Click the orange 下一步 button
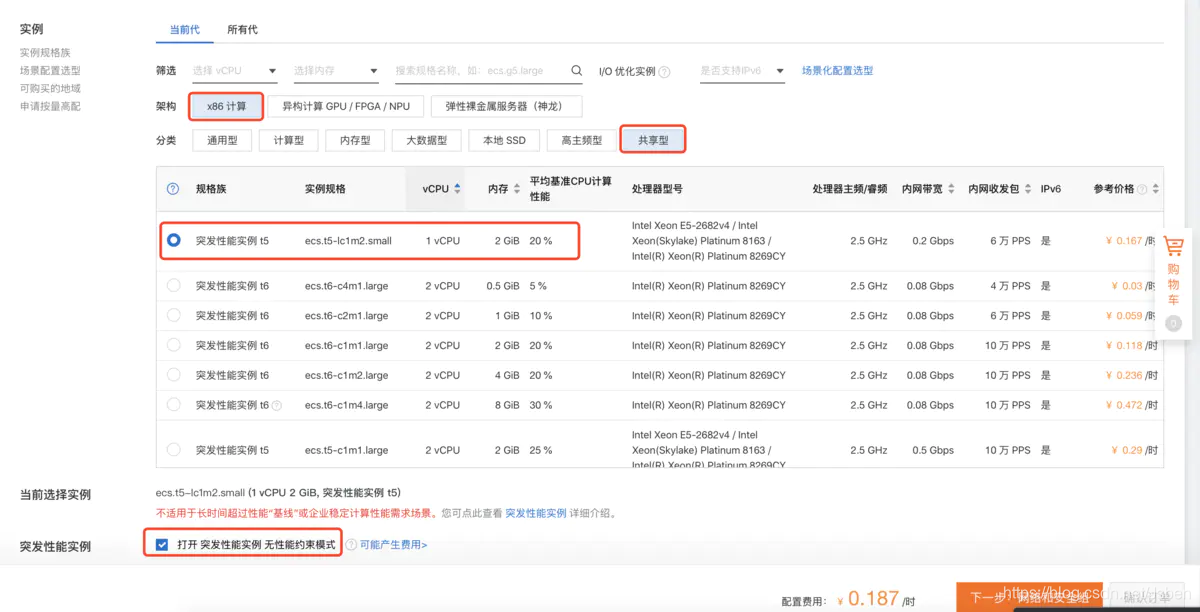 point(1029,598)
